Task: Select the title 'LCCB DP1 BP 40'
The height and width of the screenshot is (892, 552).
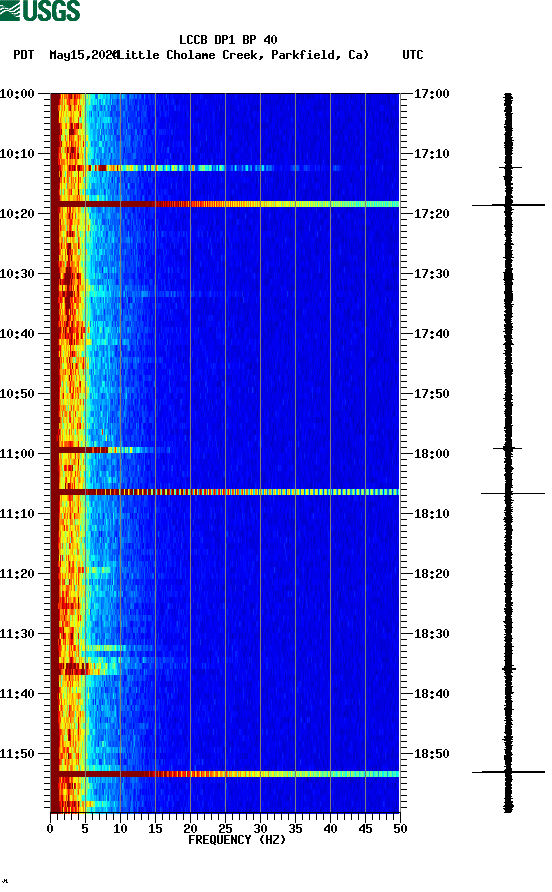Action: pos(228,40)
